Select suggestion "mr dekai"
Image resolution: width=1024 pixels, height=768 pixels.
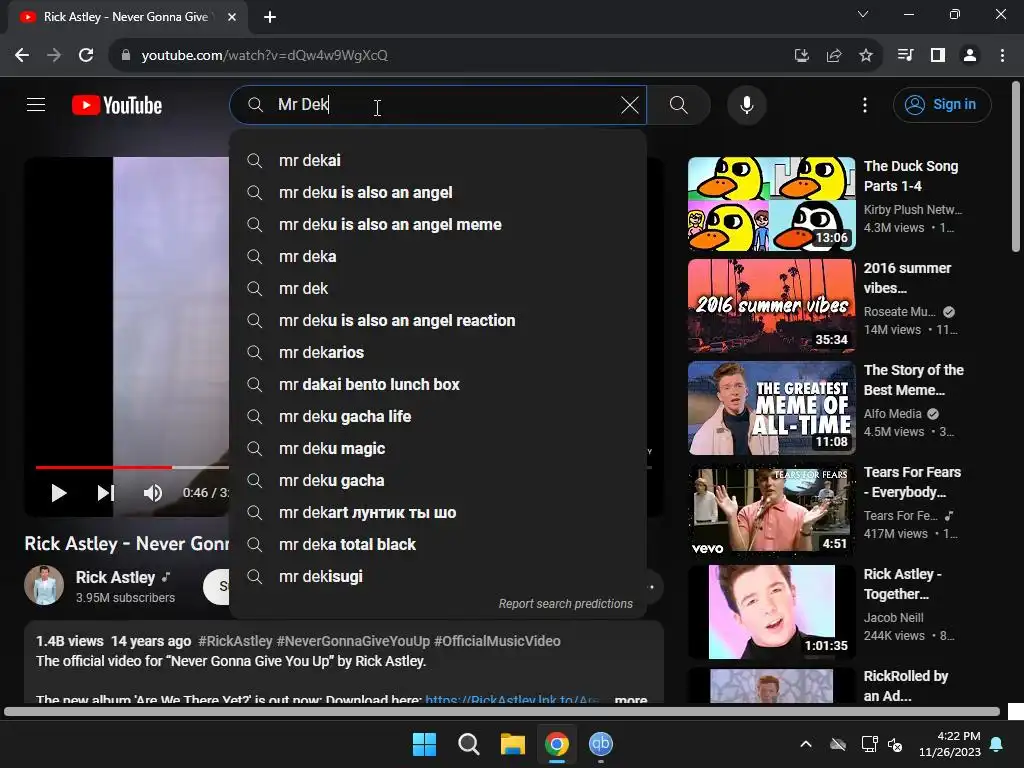[438, 160]
